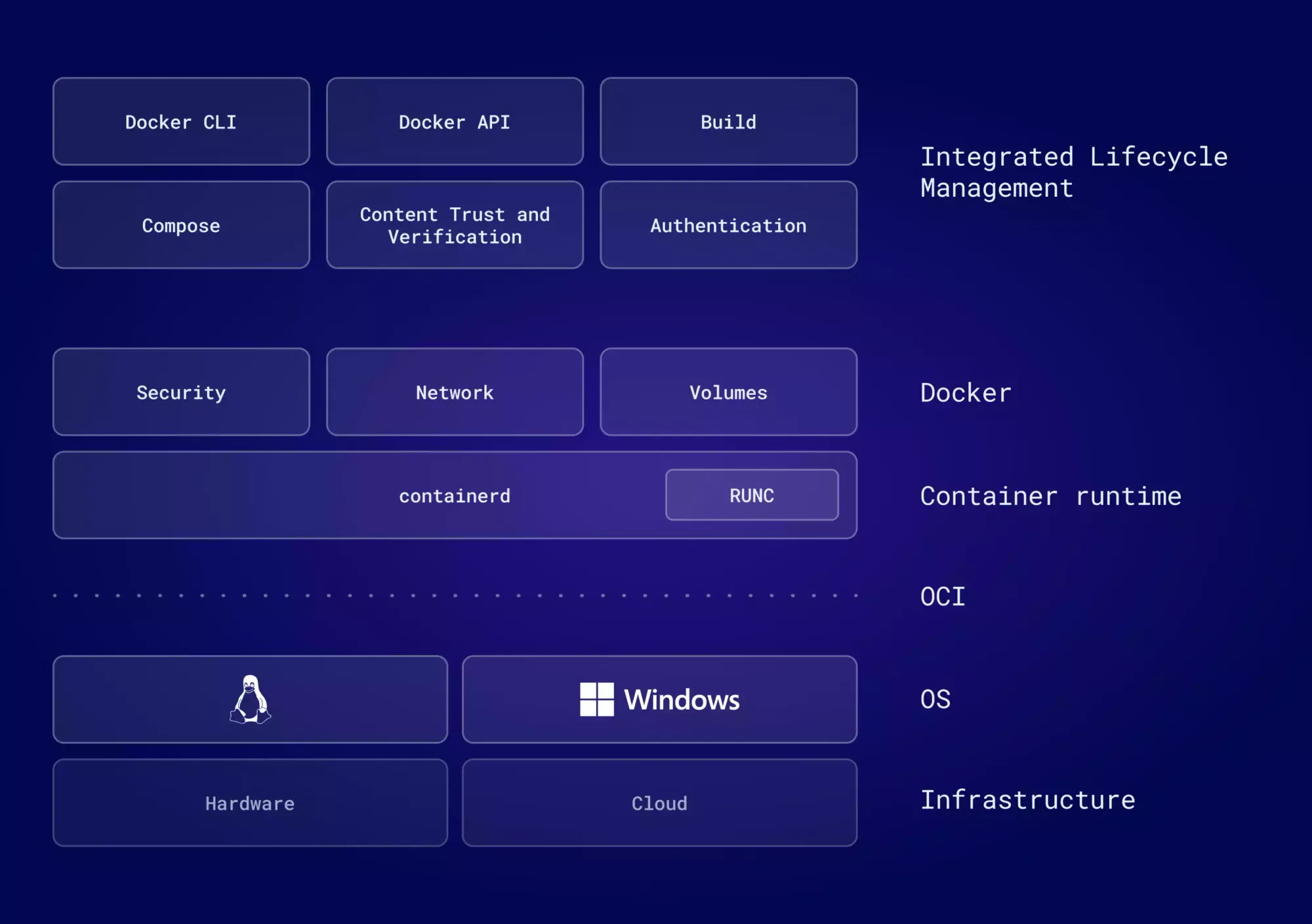Click the Docker CLI component block

pos(182,122)
